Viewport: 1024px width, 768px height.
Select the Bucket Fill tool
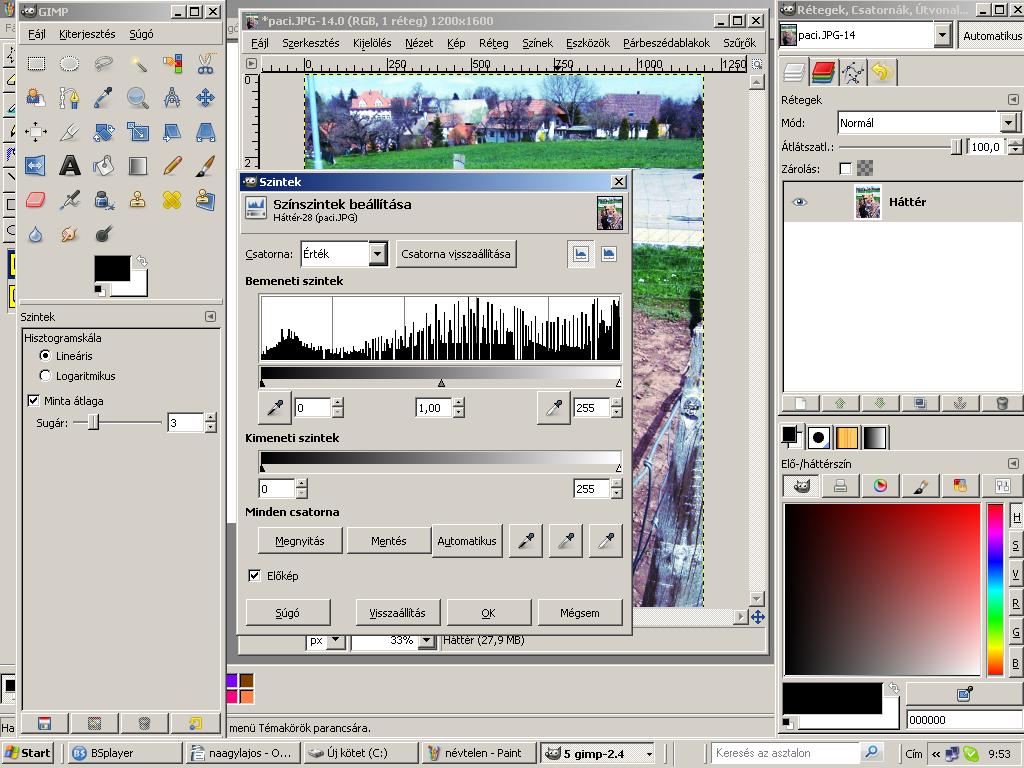102,165
